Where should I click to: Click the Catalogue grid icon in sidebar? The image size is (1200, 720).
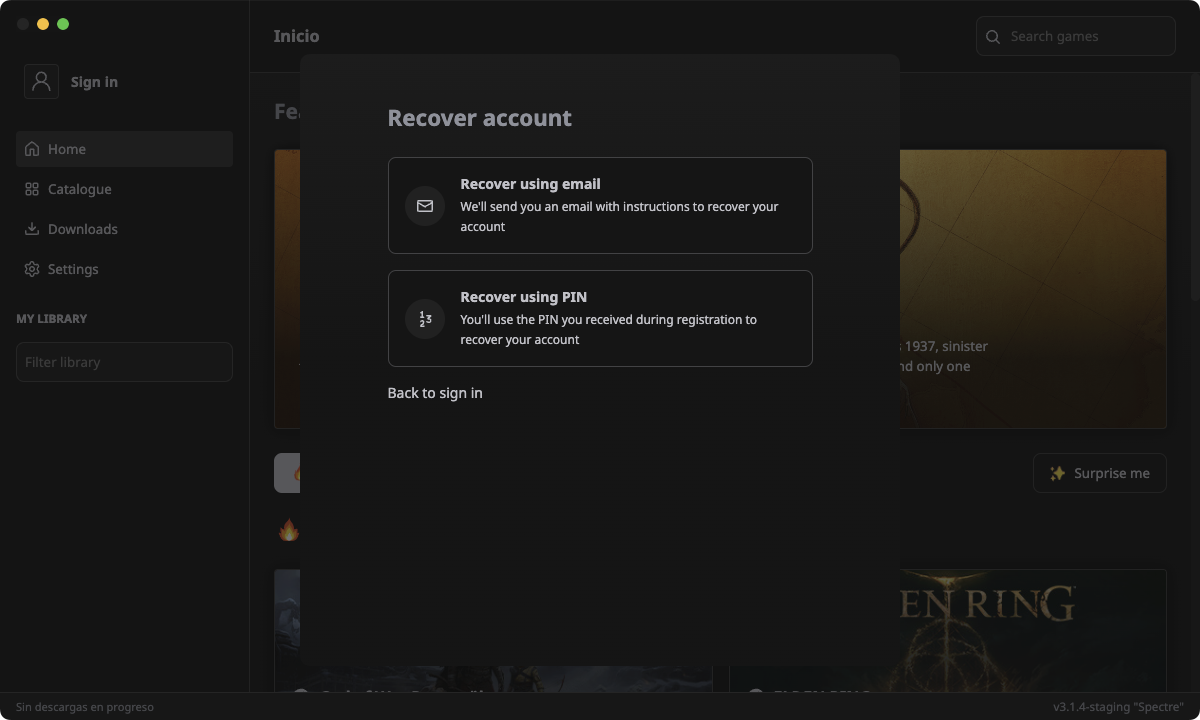coord(32,189)
